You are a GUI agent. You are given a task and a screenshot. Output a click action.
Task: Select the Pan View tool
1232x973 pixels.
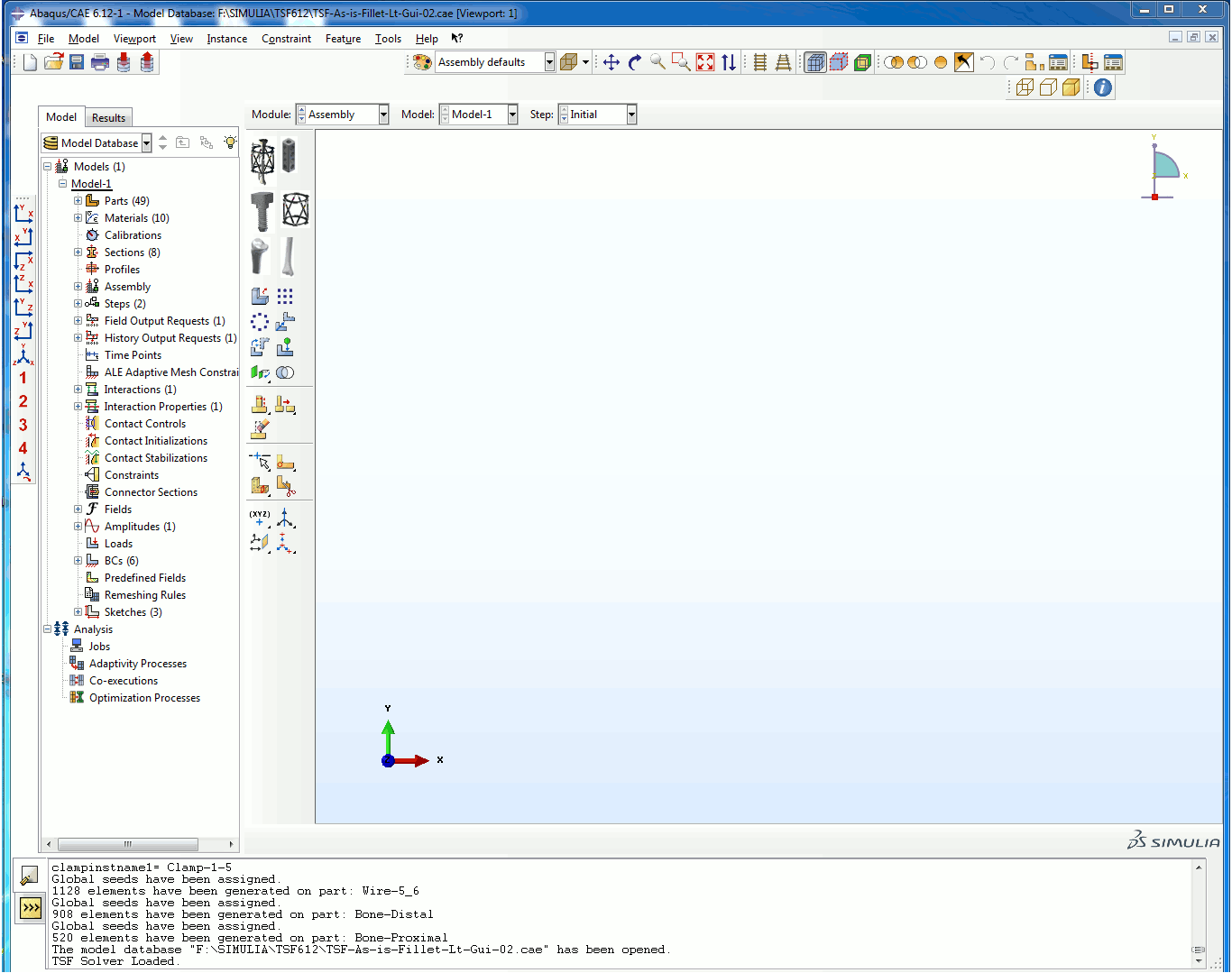click(x=611, y=62)
